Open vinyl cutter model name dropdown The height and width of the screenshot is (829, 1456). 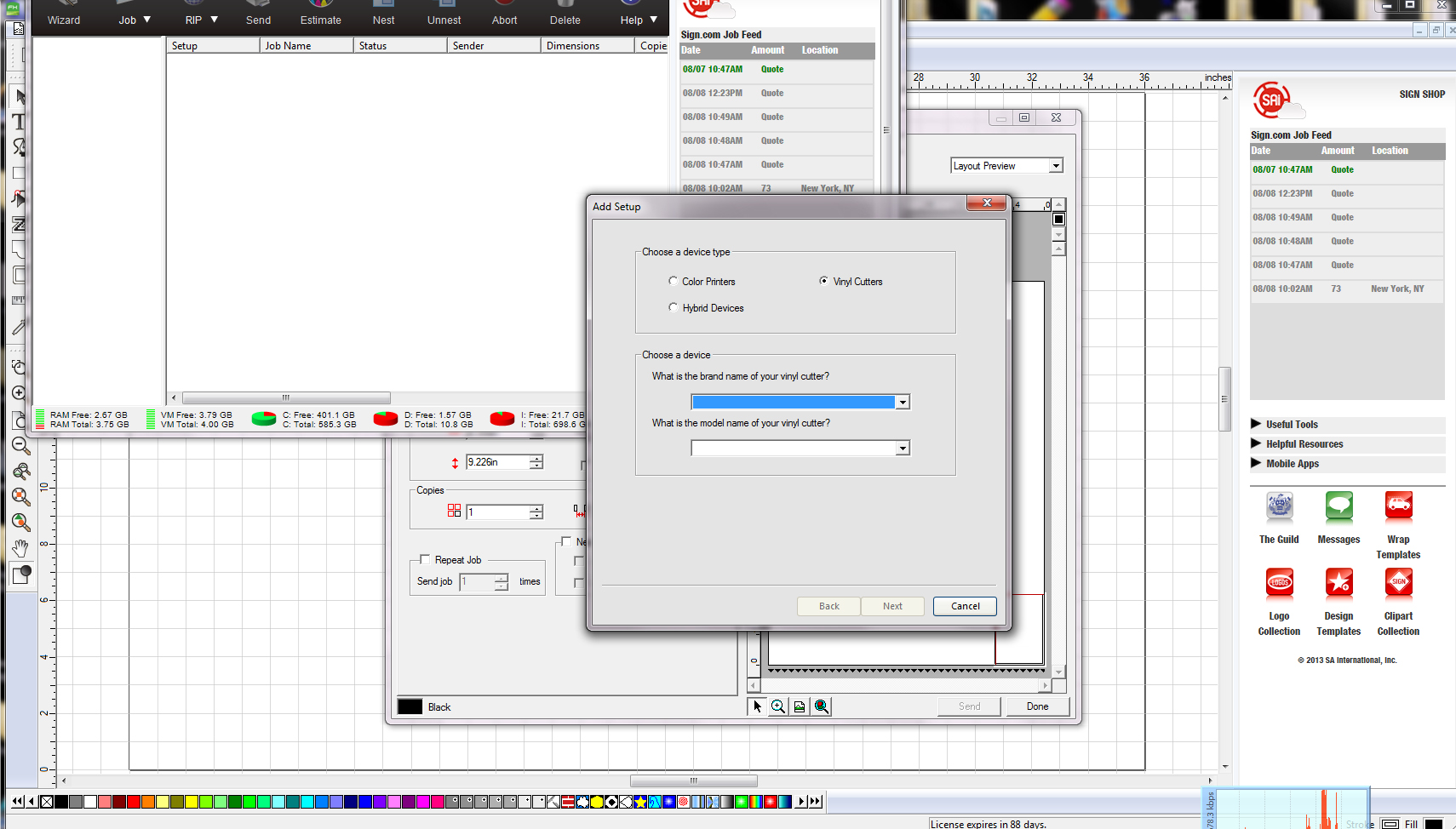point(903,448)
